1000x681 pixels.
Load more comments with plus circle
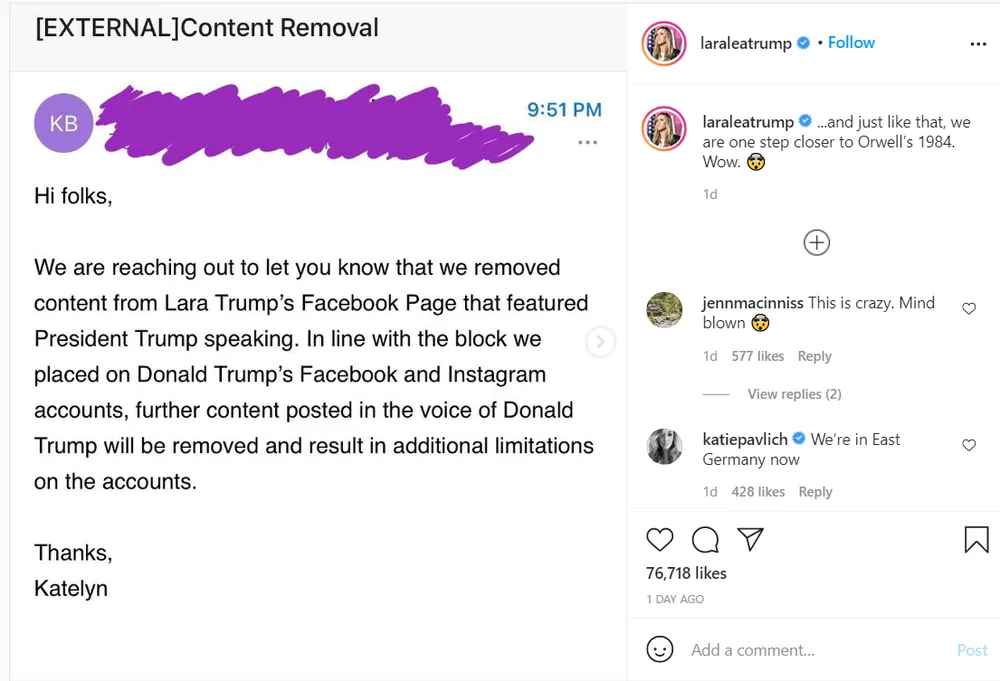click(817, 243)
